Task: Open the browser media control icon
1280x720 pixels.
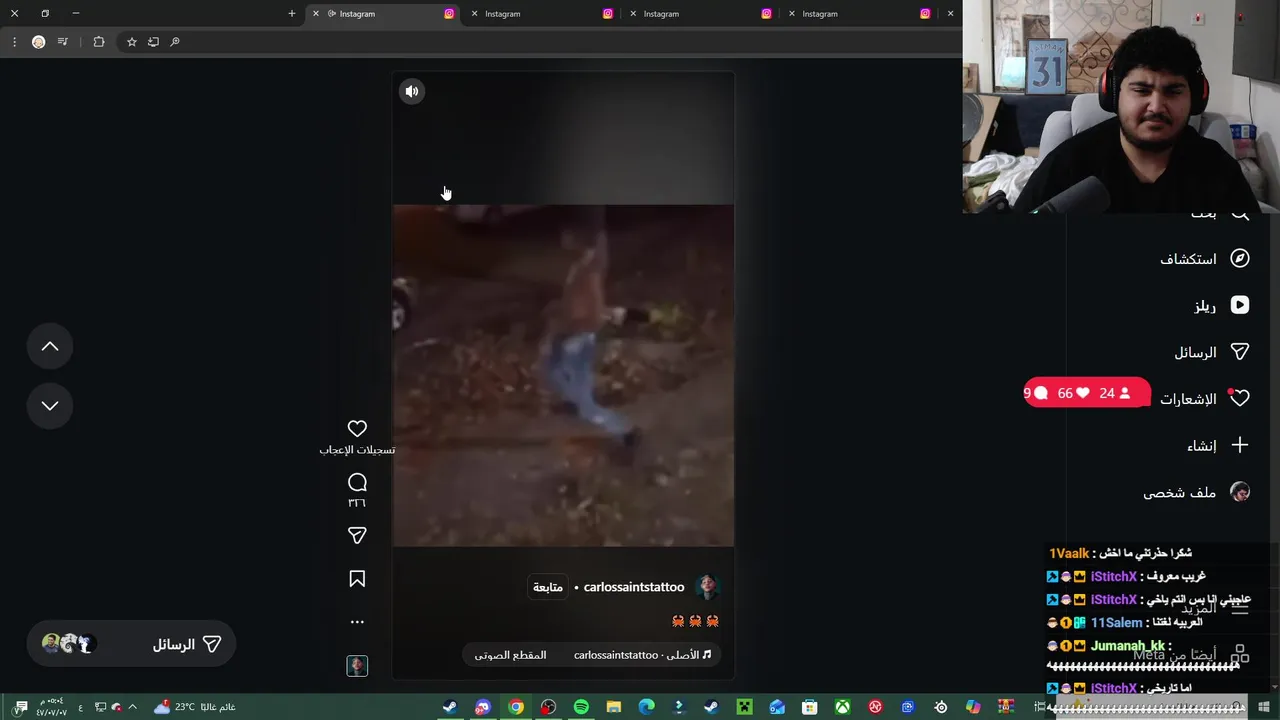Action: [x=63, y=42]
